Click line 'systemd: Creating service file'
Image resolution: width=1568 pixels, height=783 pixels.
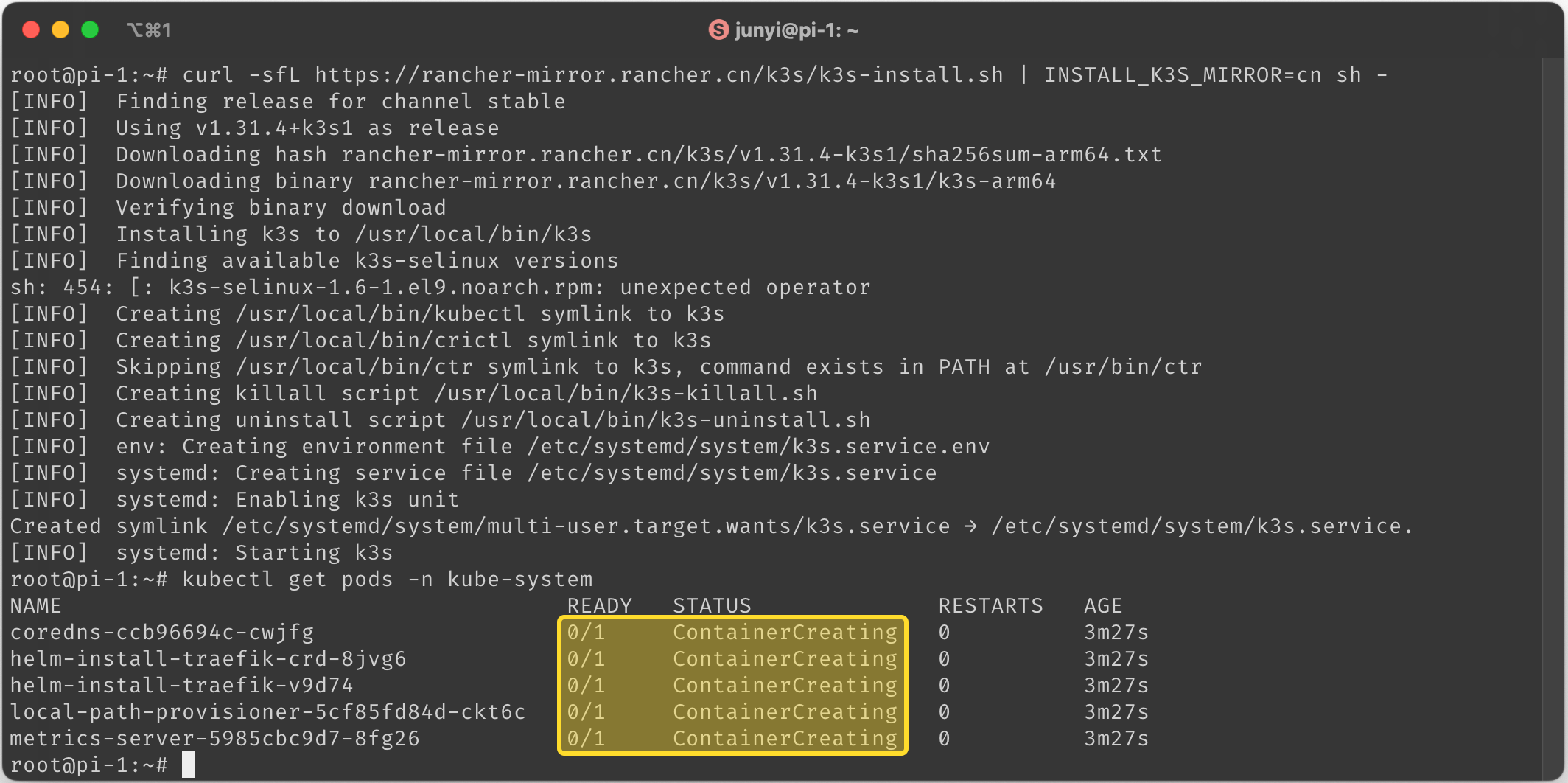(526, 473)
